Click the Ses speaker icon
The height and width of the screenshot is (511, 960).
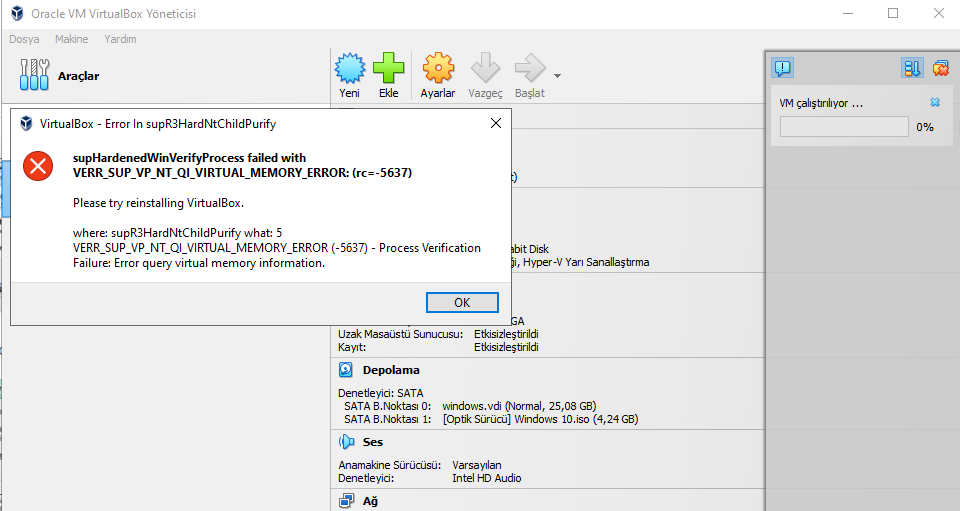click(346, 442)
